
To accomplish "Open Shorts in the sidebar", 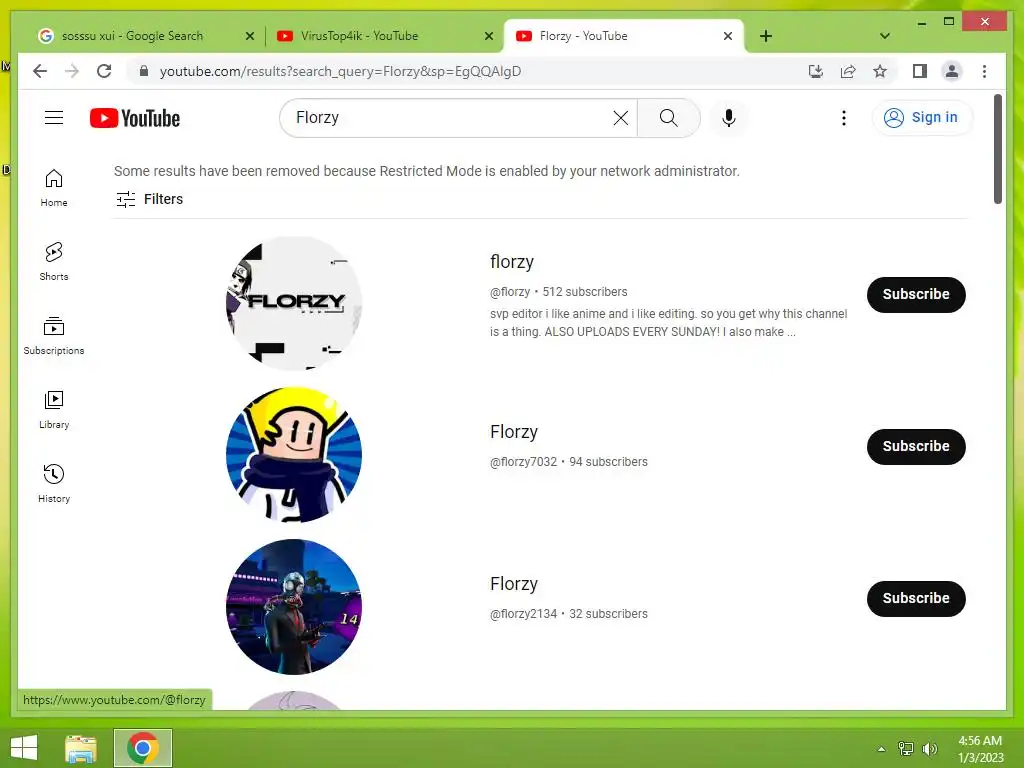I will coord(54,261).
